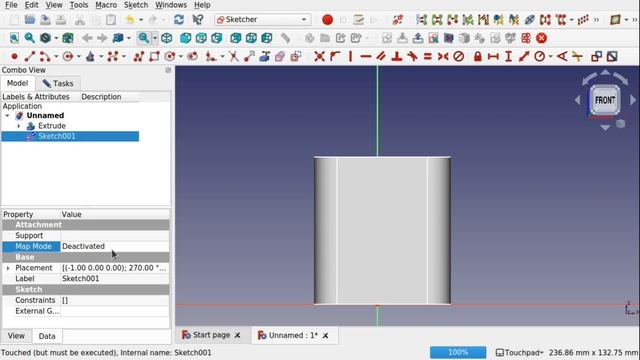640x360 pixels.
Task: Set the view to Front using toolbar cube
Action: pos(186,38)
